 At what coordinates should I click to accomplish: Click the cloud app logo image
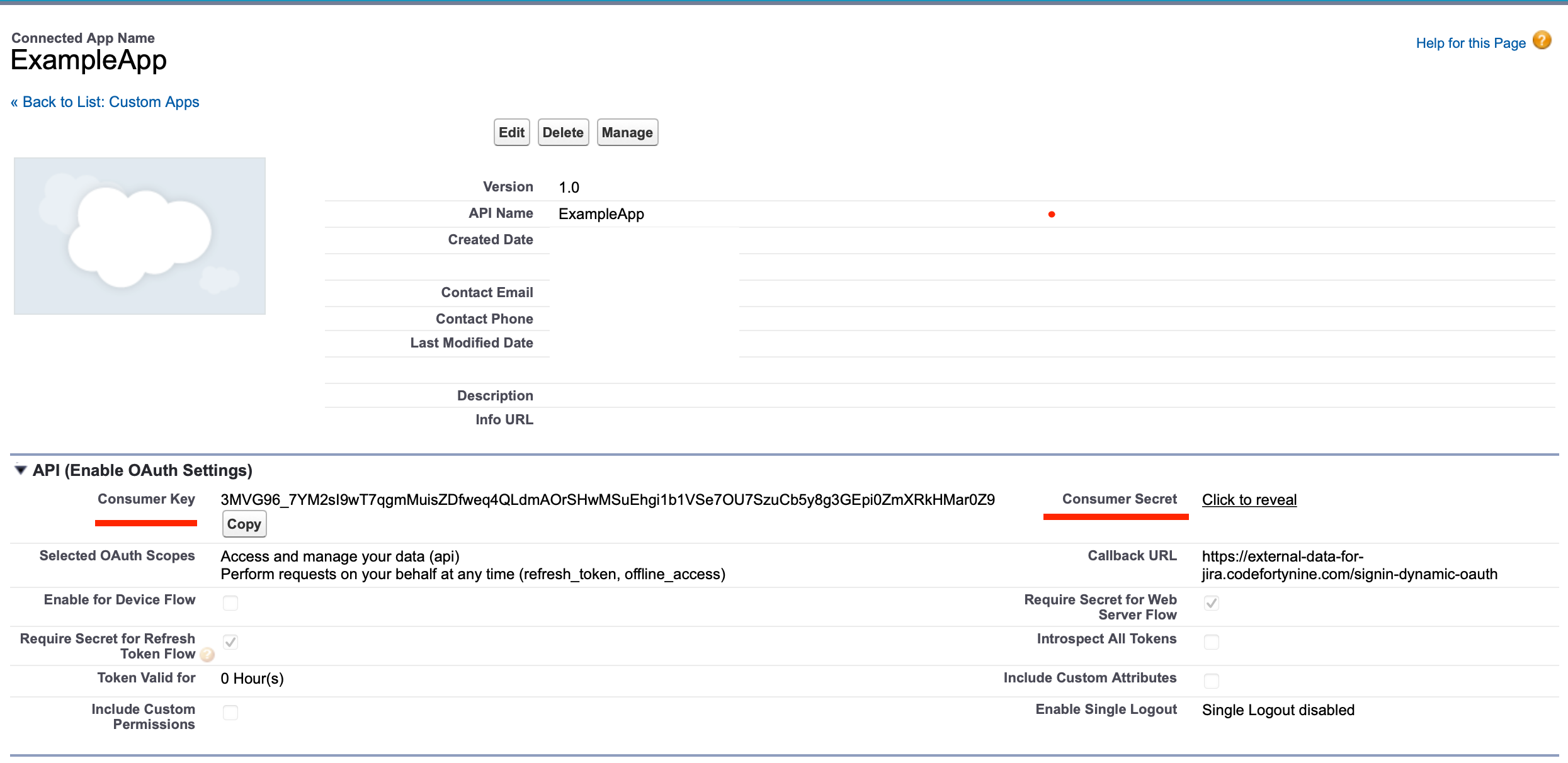tap(139, 235)
